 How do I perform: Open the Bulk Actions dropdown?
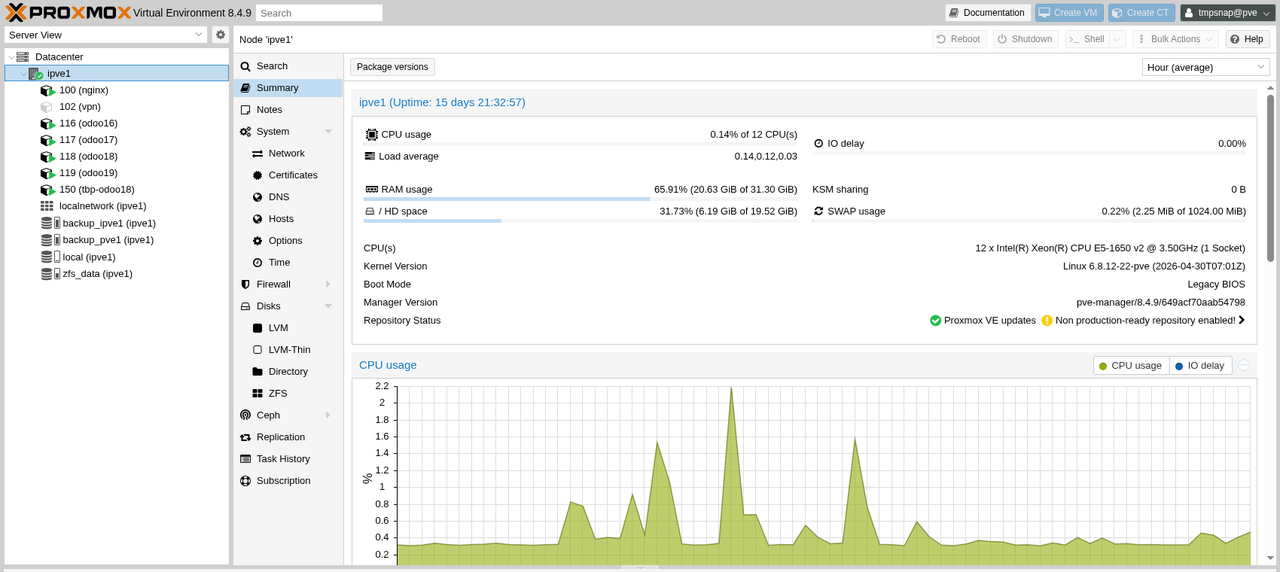[1175, 39]
